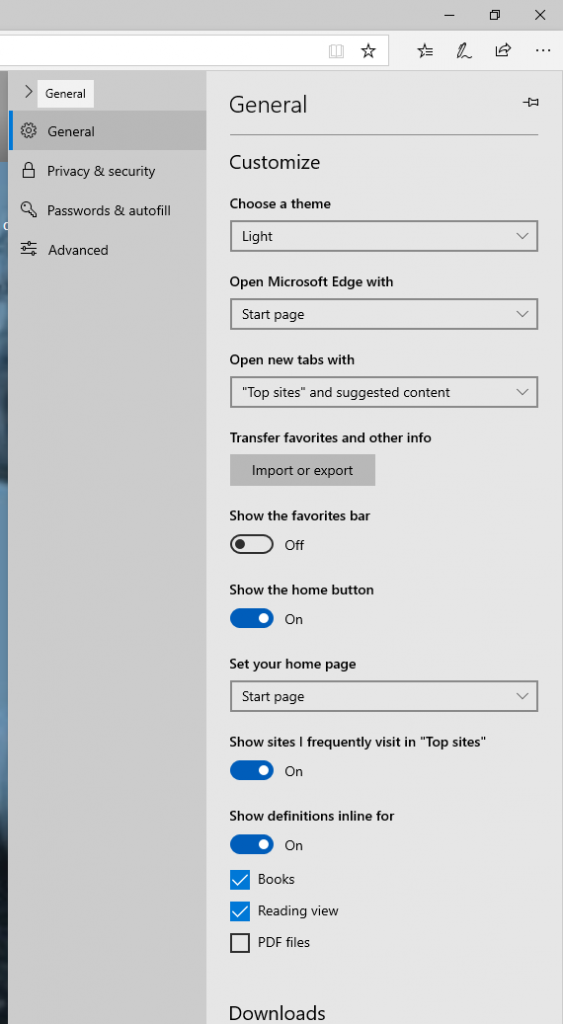
Task: Expand Open Microsoft Edge with dropdown
Action: [x=384, y=314]
